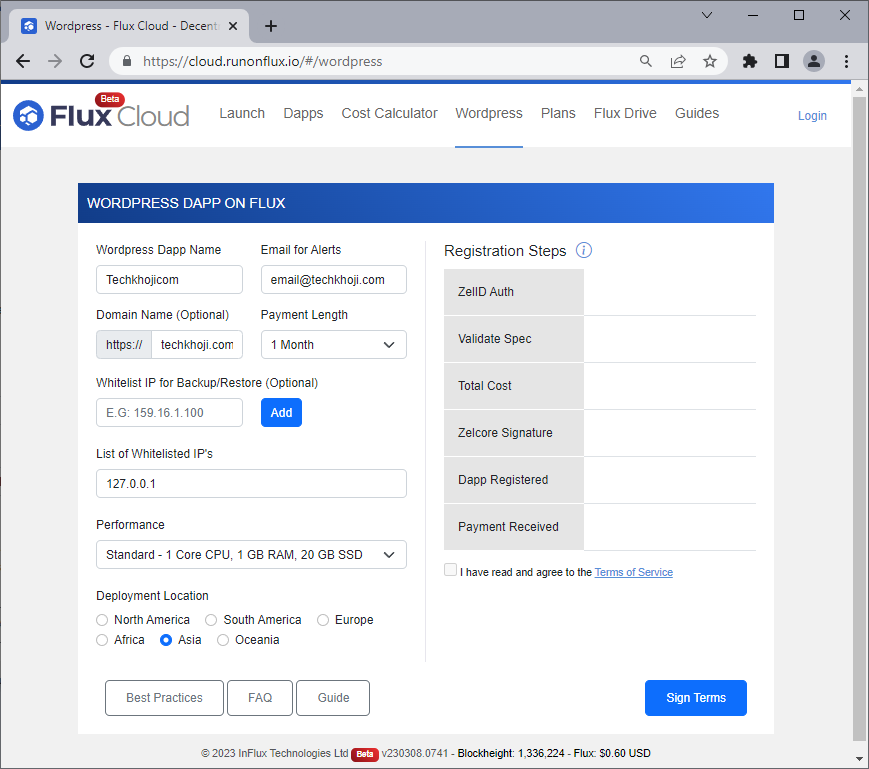869x769 pixels.
Task: Click the Validate Spec step
Action: click(514, 339)
